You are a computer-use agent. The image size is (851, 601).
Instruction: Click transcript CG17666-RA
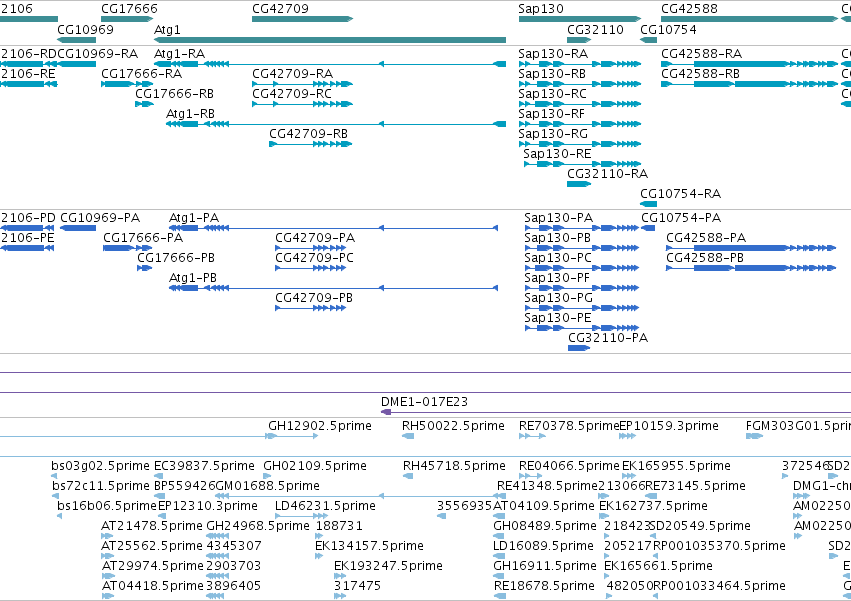(128, 84)
